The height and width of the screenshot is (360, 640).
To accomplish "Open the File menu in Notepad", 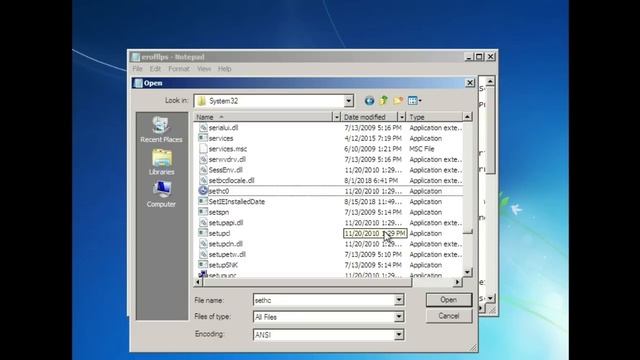I will point(138,69).
